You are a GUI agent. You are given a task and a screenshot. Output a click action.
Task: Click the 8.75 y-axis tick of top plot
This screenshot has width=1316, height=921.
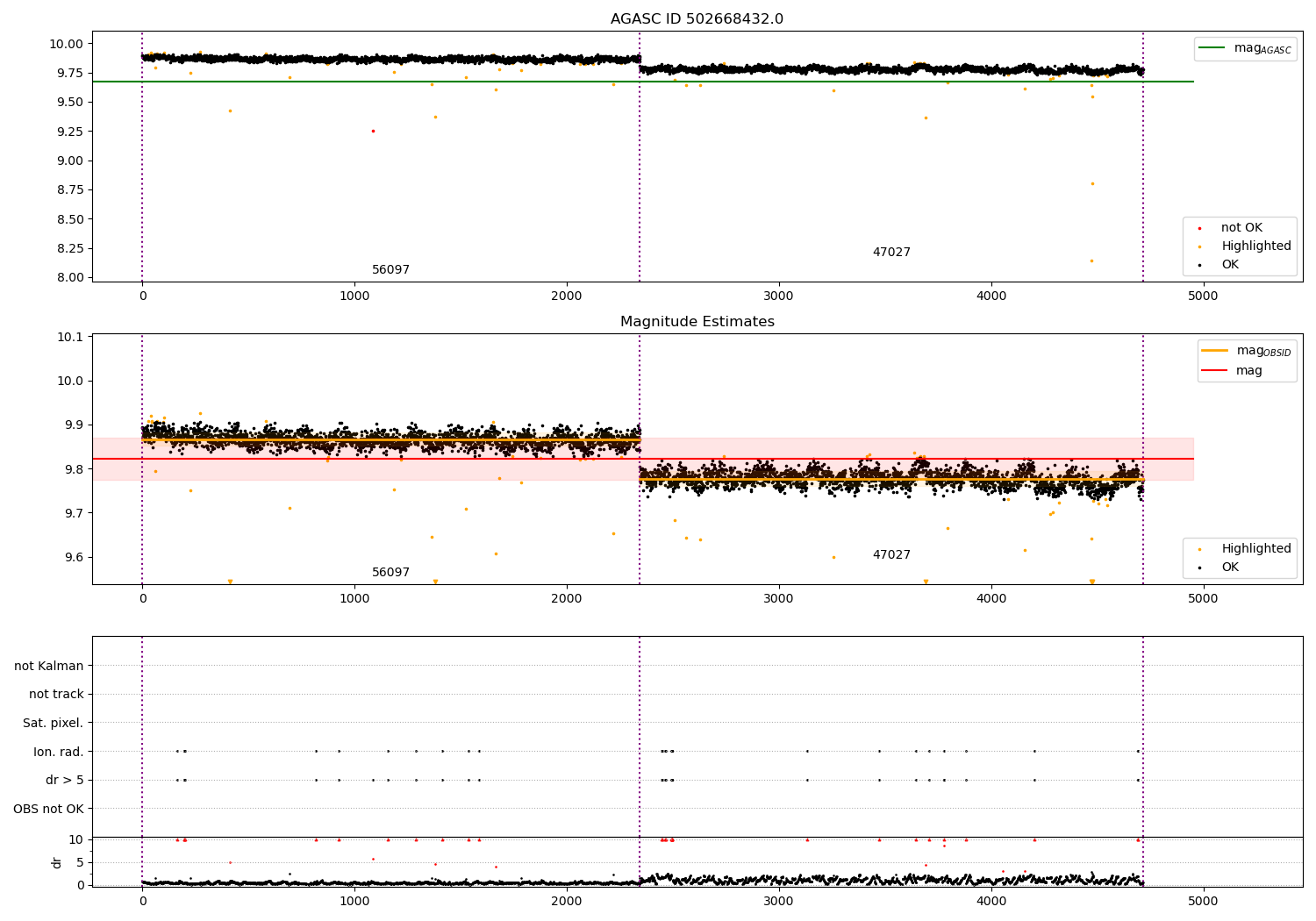click(71, 189)
